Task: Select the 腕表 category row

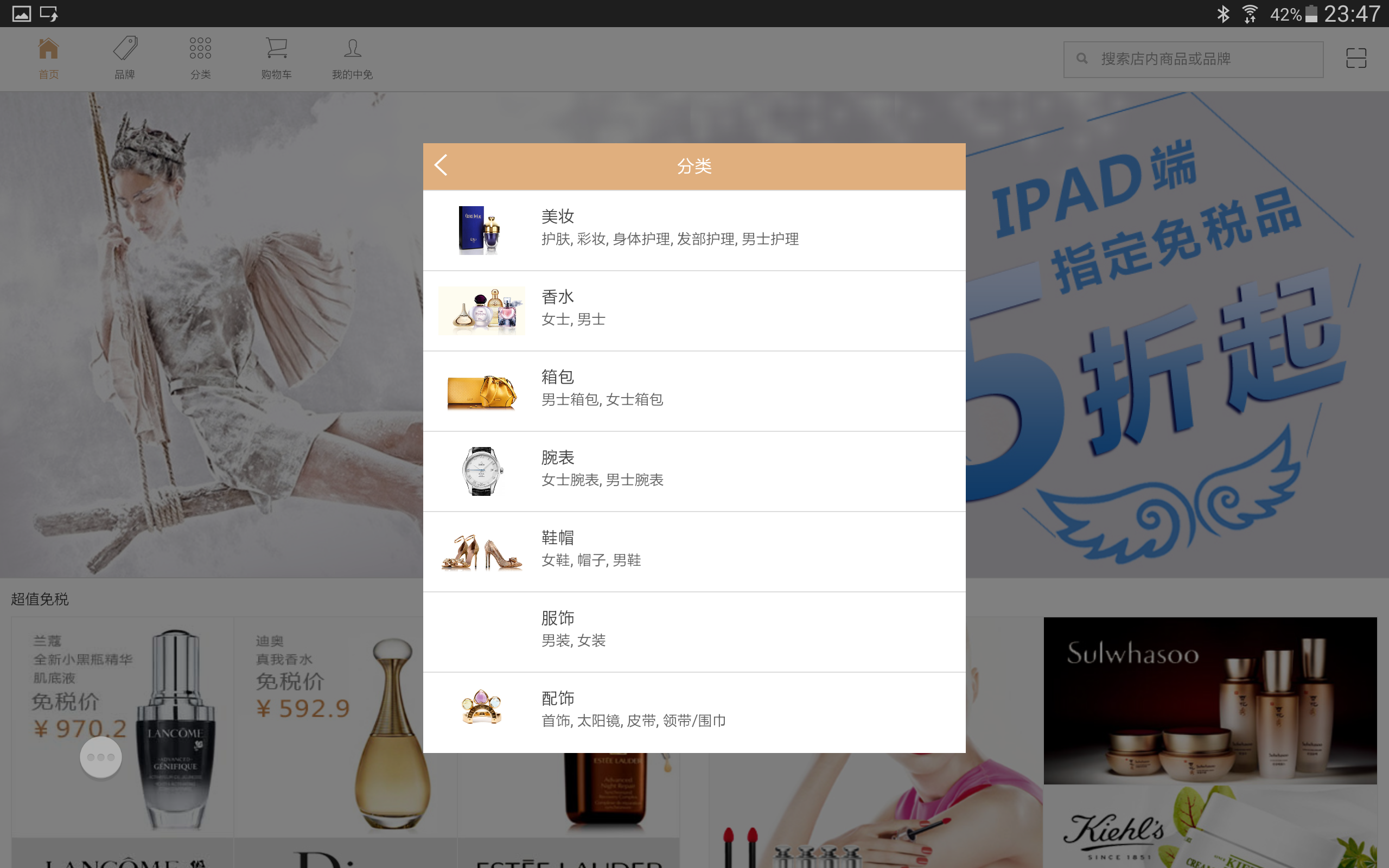Action: [x=694, y=471]
